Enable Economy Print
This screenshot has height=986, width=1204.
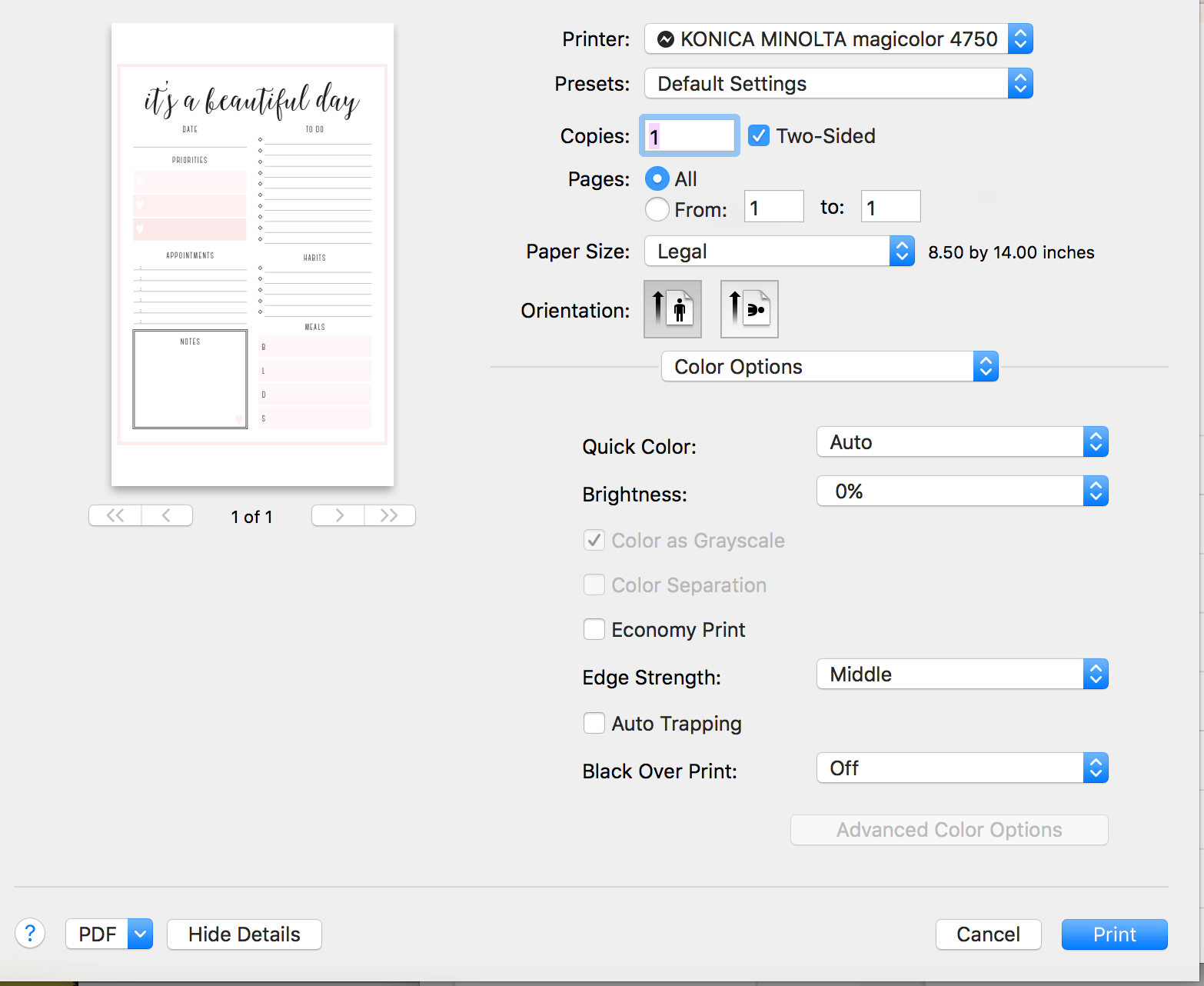[594, 629]
